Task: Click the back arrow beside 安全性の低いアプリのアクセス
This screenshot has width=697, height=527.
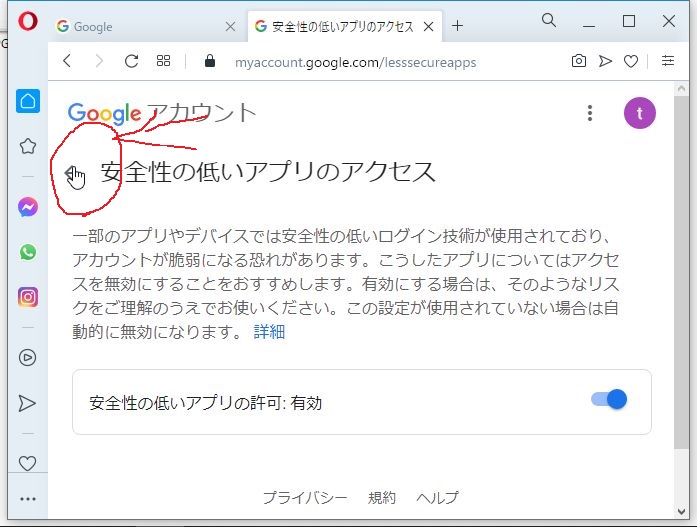Action: pos(72,173)
